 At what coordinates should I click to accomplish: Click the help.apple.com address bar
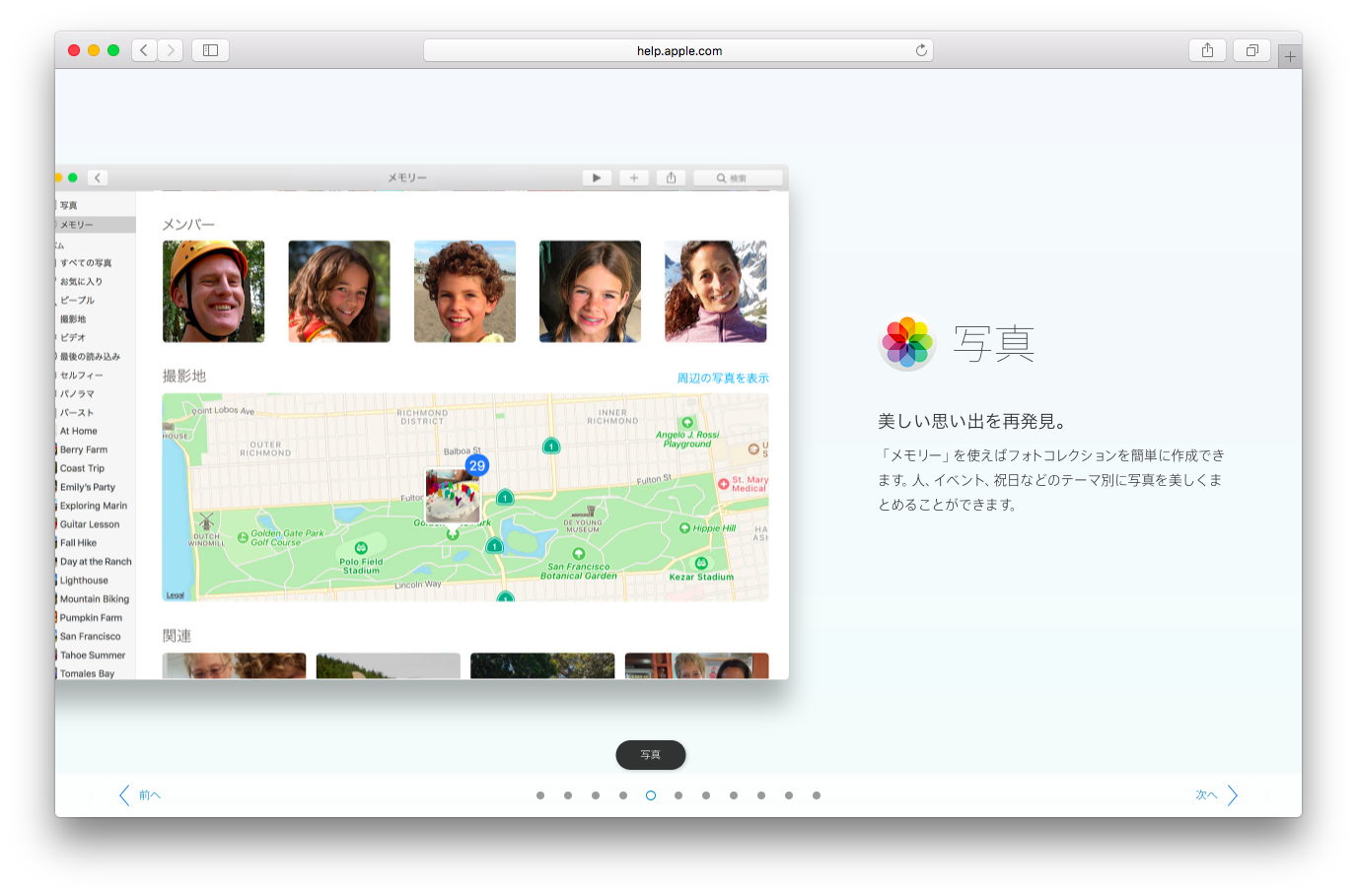(x=678, y=50)
